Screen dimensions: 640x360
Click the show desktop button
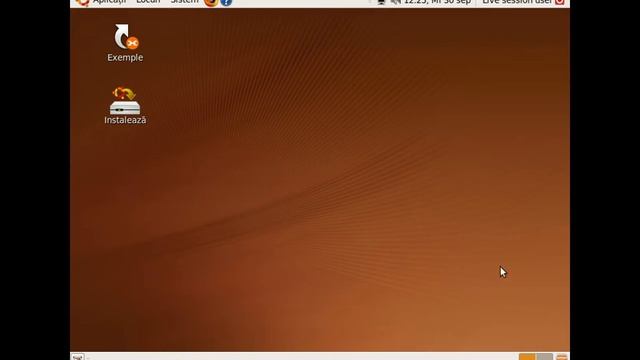click(78, 357)
